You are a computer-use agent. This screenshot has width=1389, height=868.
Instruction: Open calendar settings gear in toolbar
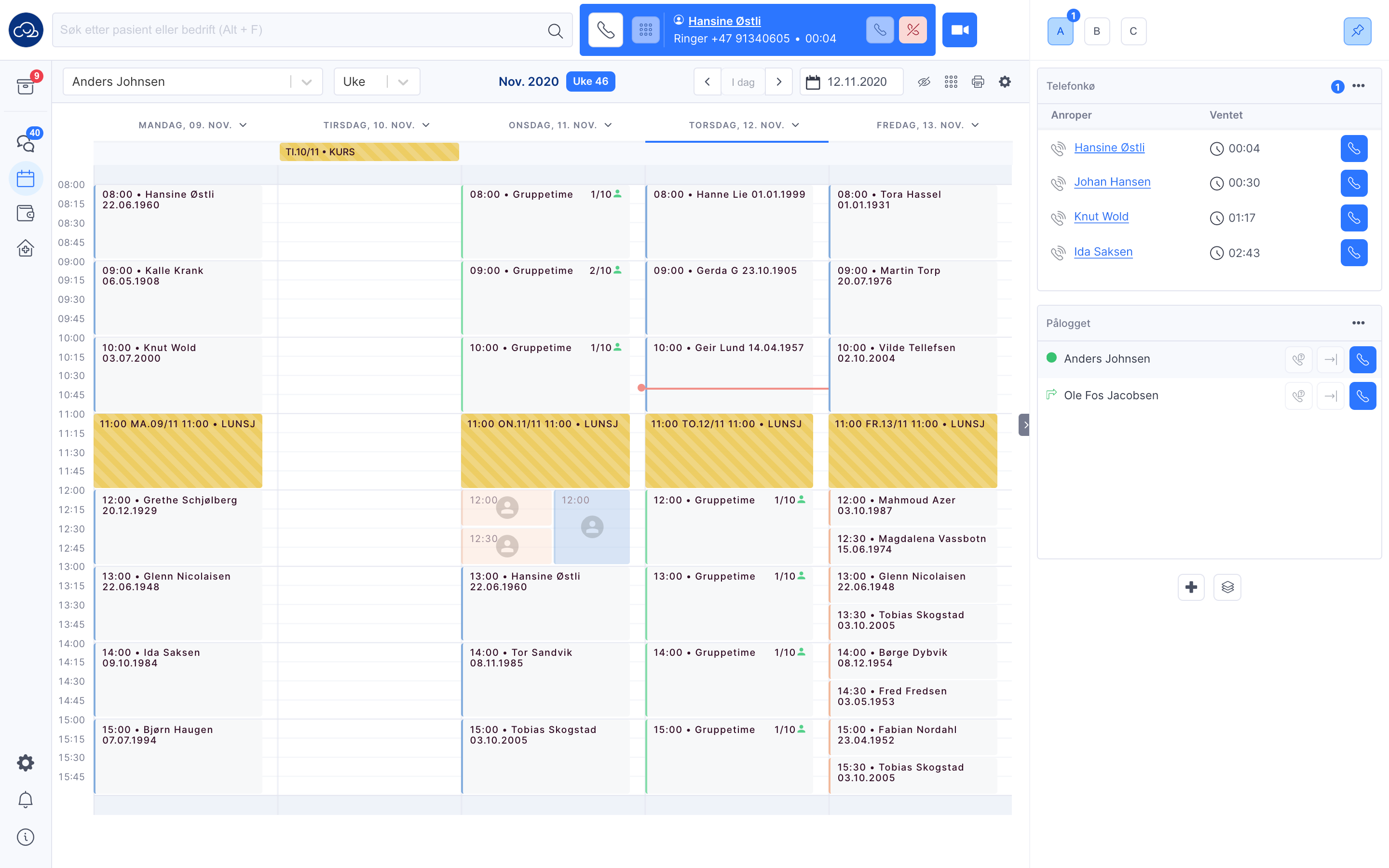[x=1005, y=81]
